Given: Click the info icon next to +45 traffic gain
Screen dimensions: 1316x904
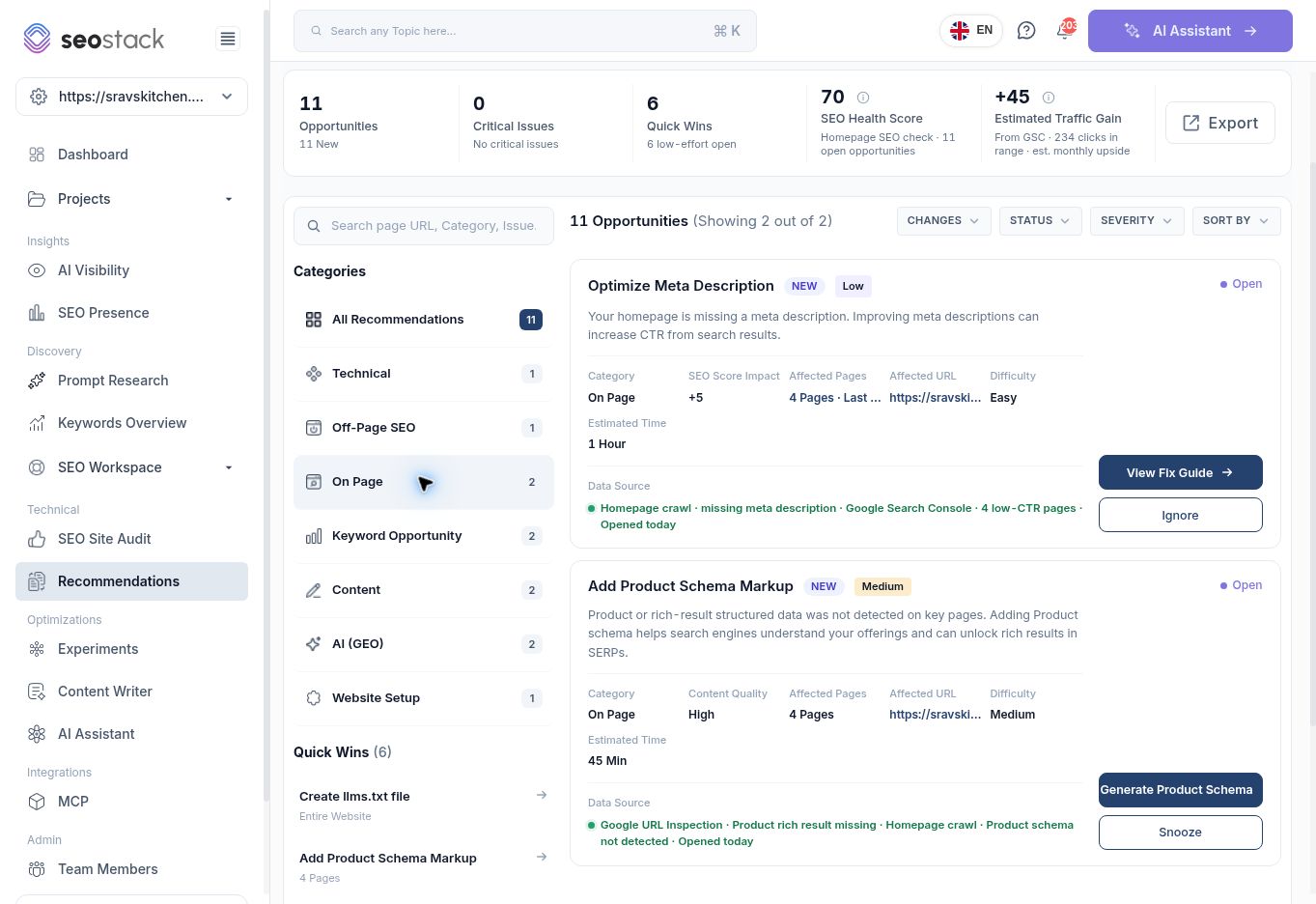Looking at the screenshot, I should pos(1049,98).
